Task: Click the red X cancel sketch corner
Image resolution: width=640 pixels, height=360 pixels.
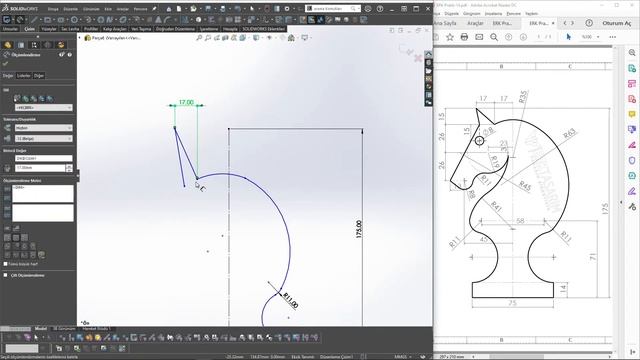Action: tap(418, 58)
